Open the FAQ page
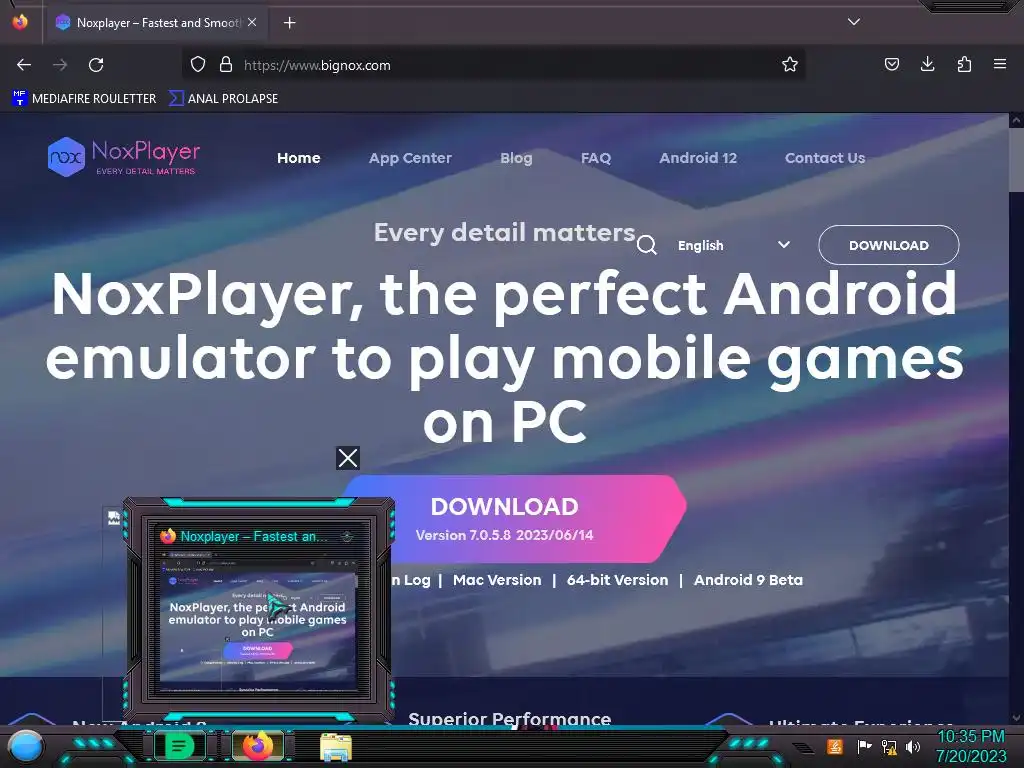 pyautogui.click(x=596, y=158)
